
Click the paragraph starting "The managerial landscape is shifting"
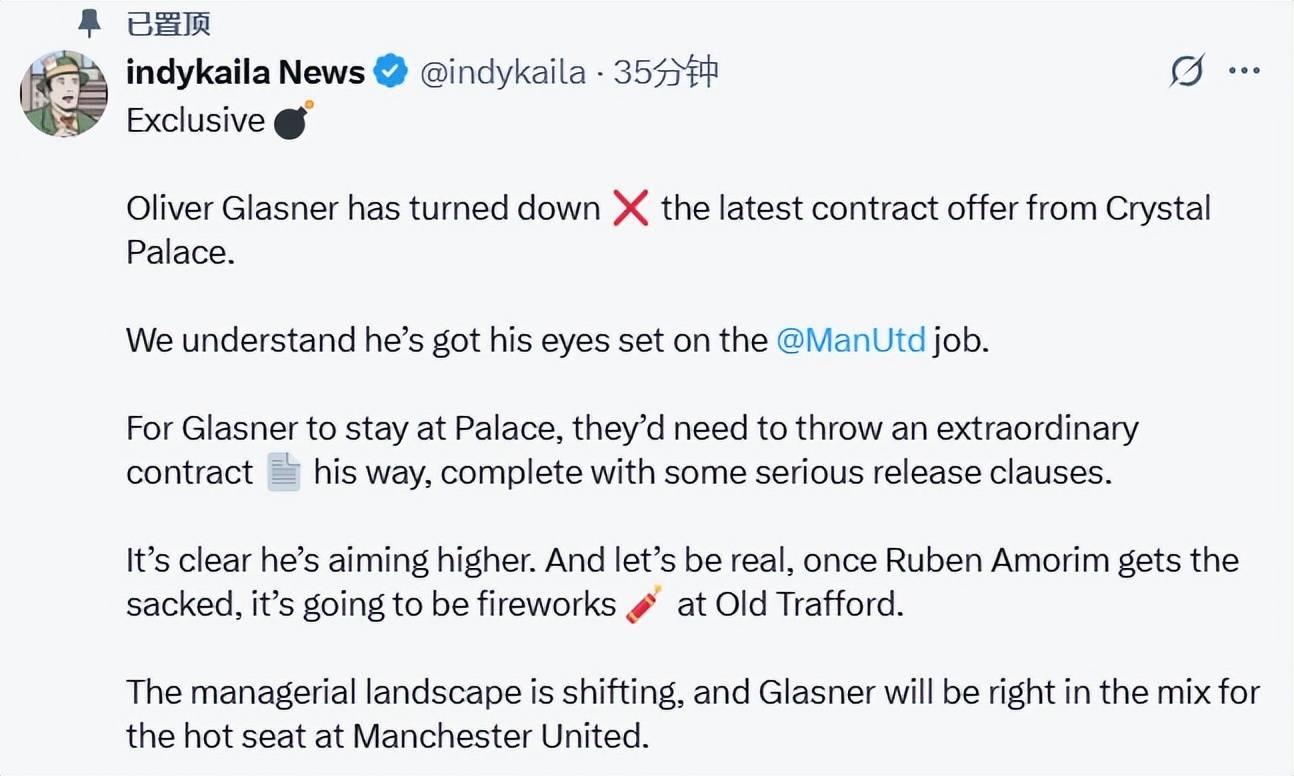click(x=690, y=714)
